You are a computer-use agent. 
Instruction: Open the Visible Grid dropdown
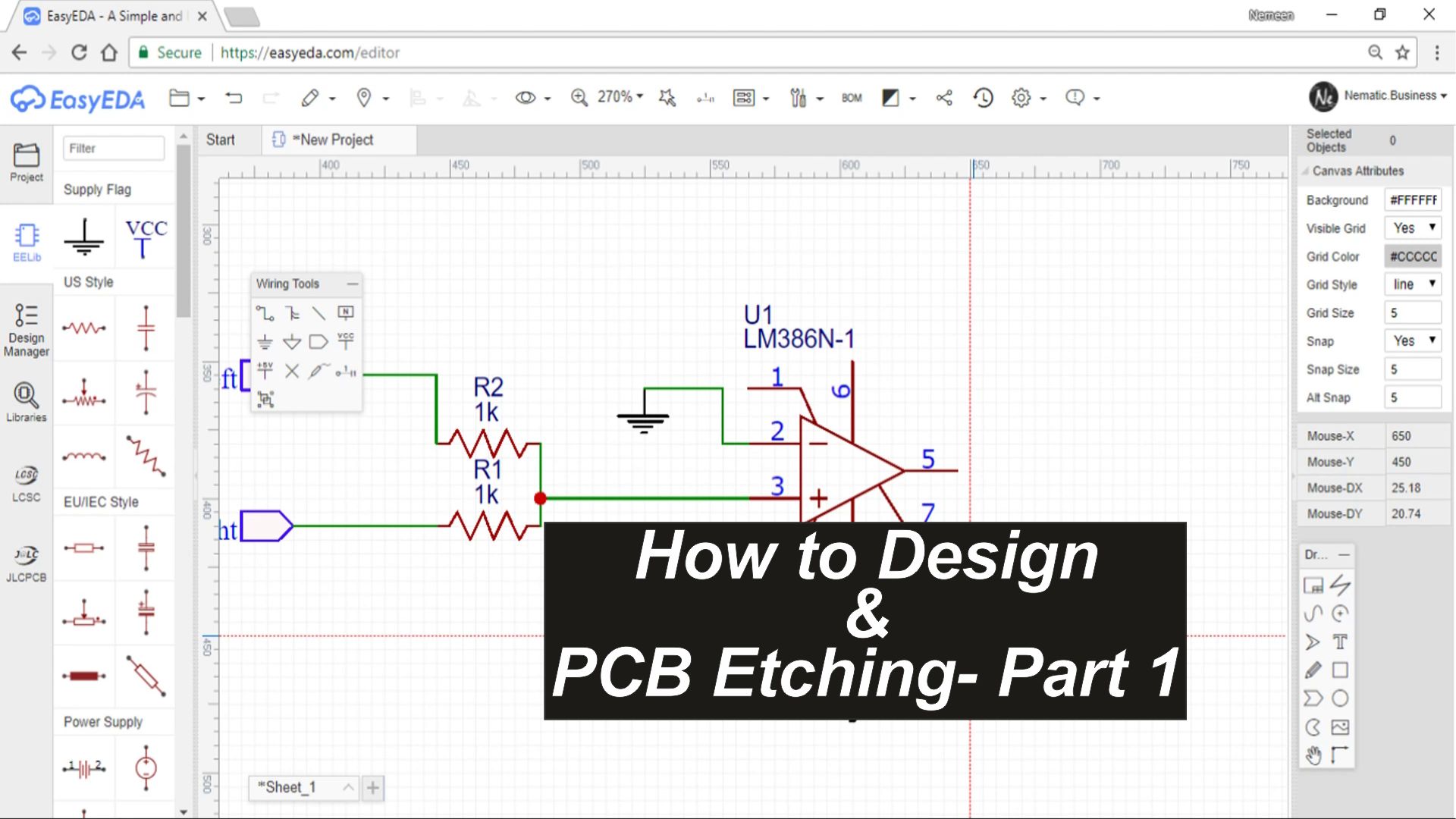(x=1413, y=227)
